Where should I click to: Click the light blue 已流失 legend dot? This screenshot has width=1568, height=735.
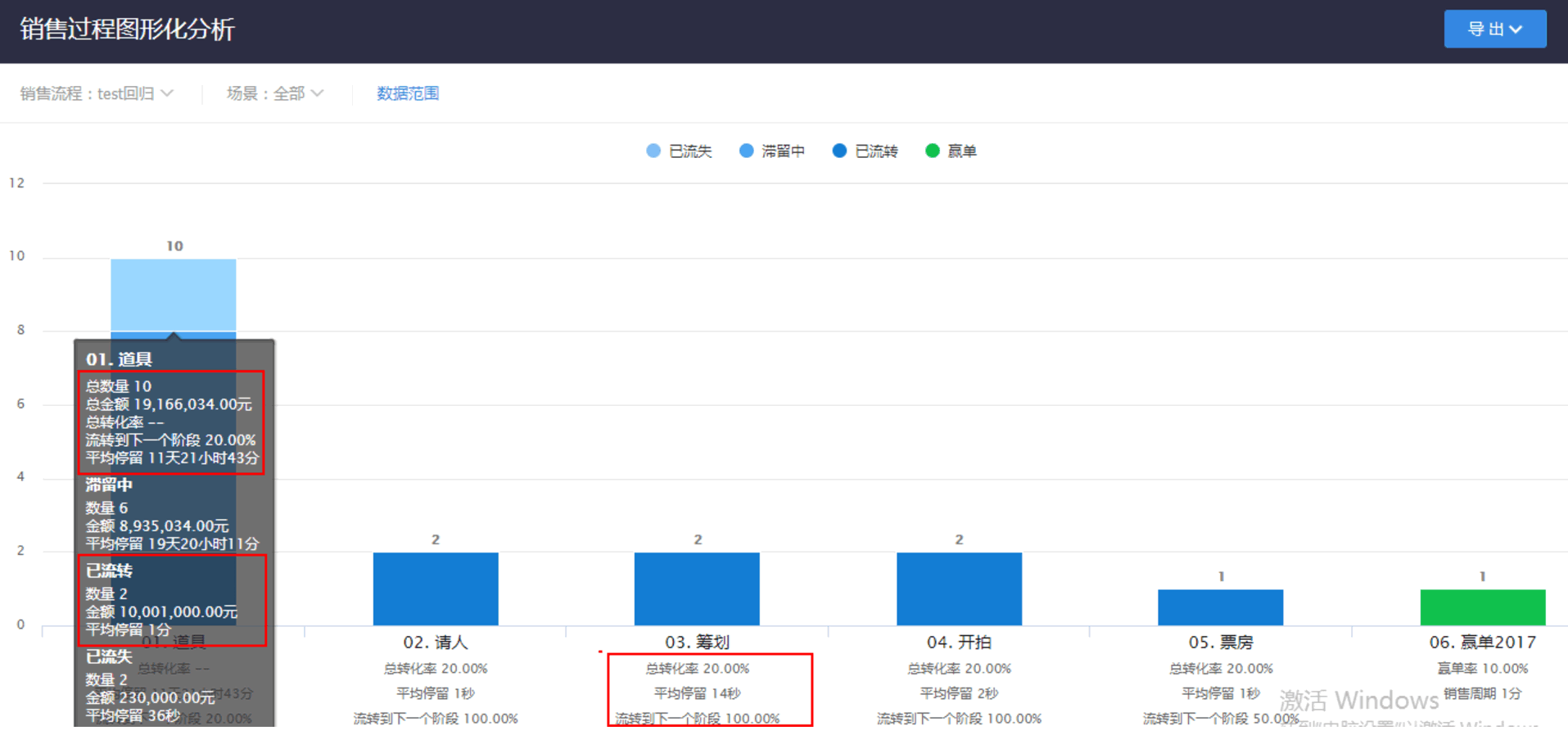point(653,151)
